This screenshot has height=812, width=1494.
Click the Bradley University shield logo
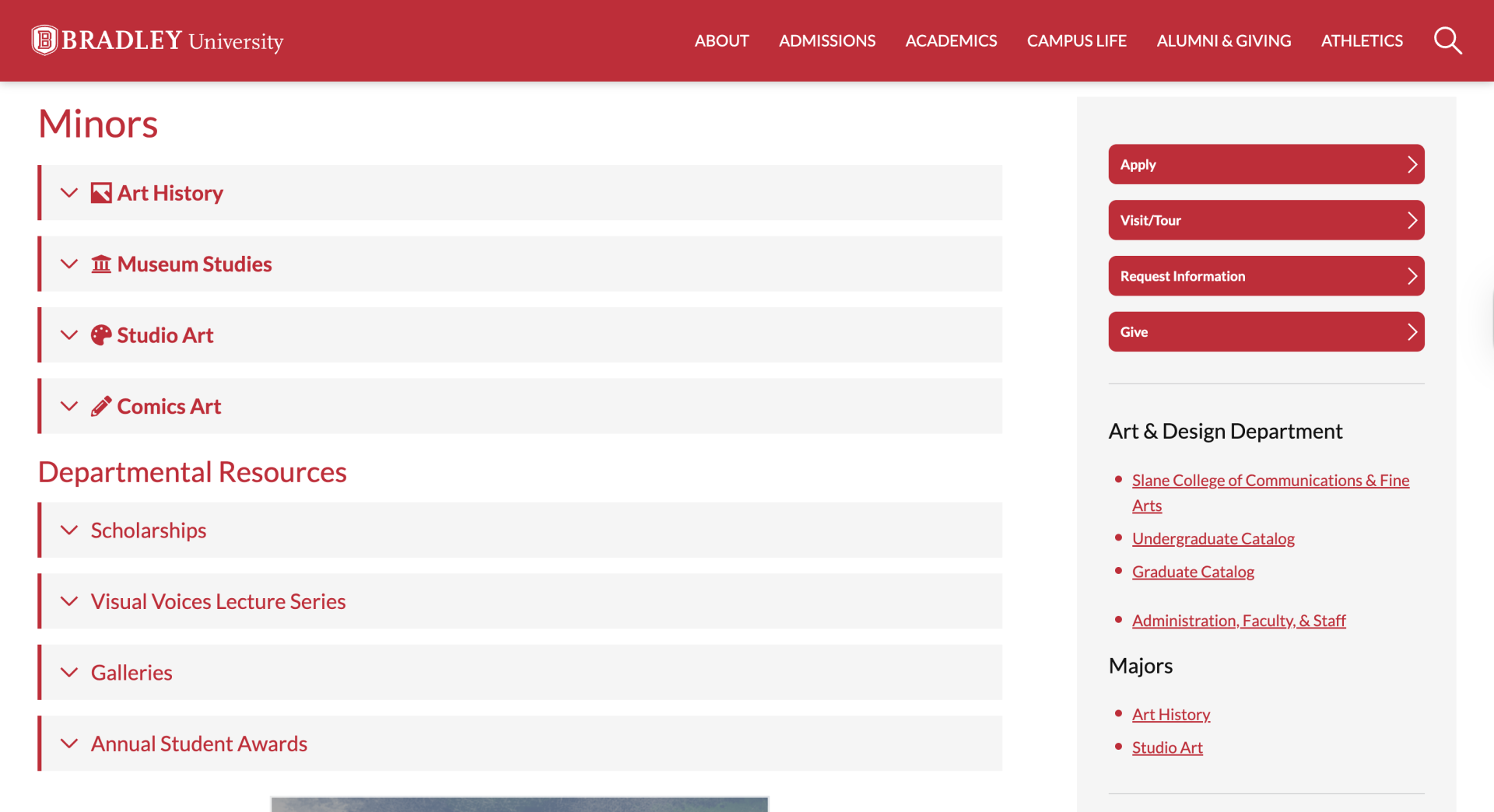coord(44,40)
